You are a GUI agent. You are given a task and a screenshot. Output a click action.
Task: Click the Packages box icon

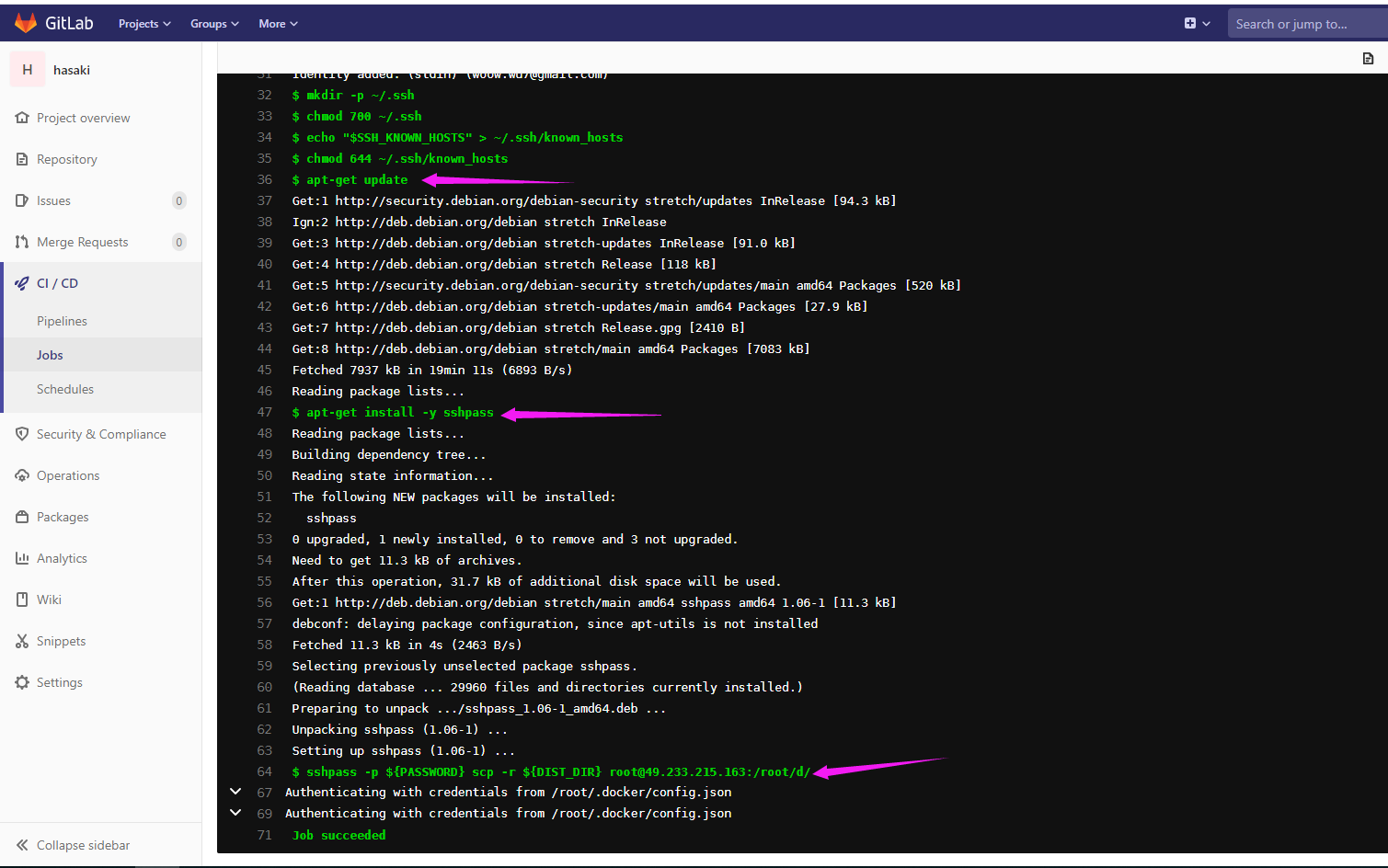click(x=22, y=517)
